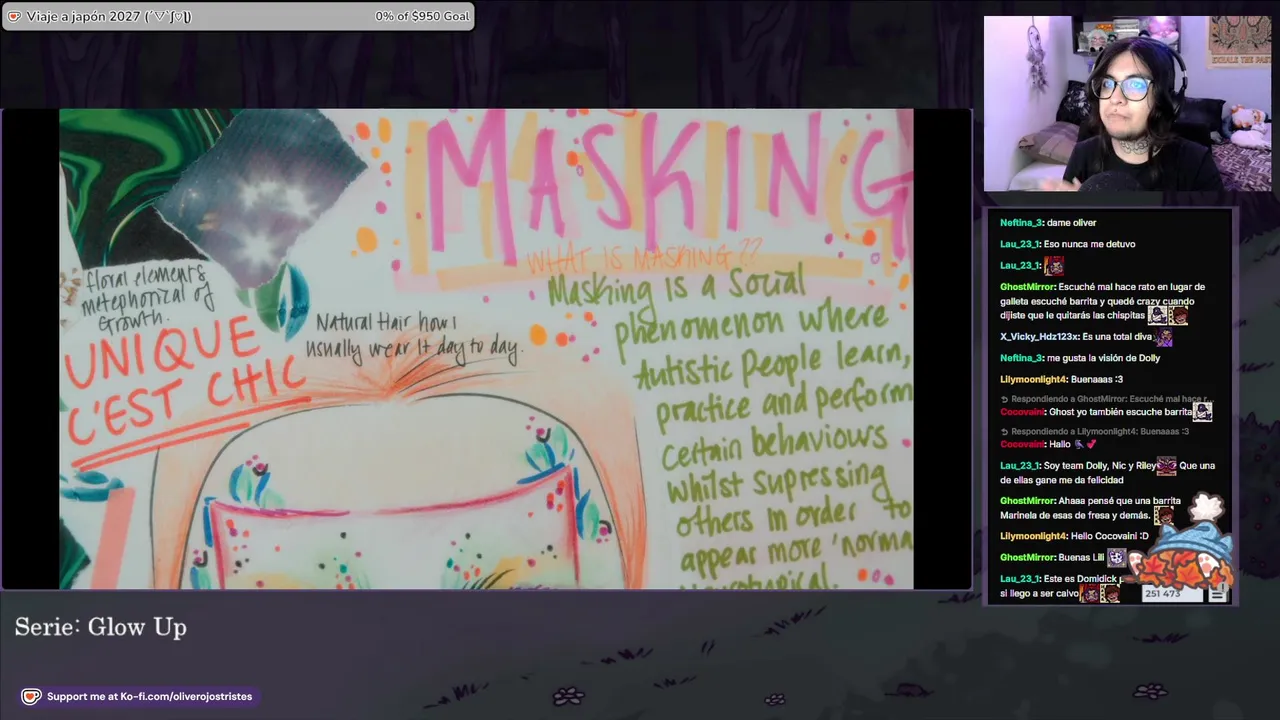Click the Masking video in the main stream area
Image resolution: width=1280 pixels, height=720 pixels.
click(486, 349)
